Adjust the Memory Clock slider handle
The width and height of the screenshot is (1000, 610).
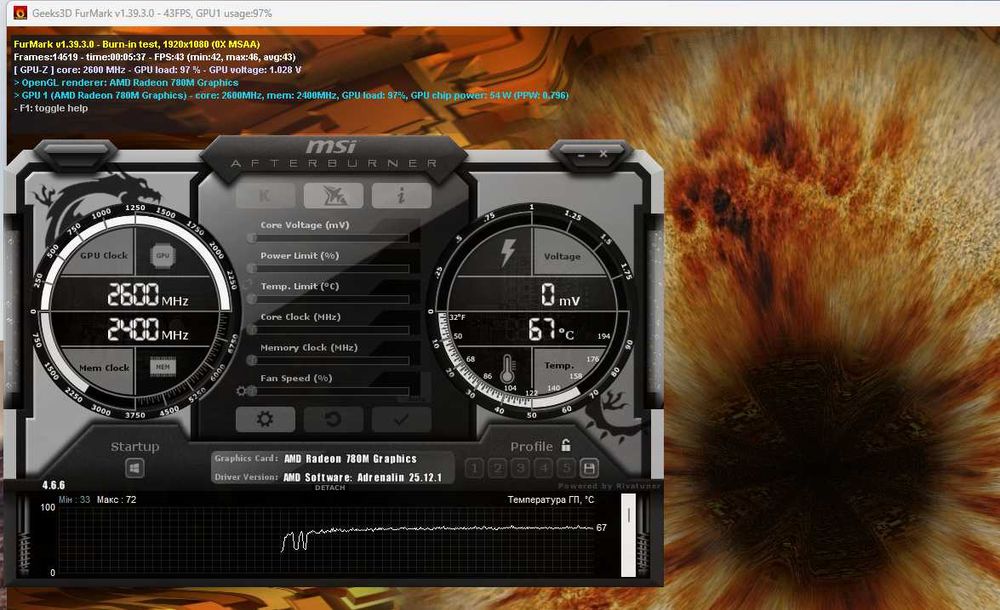point(252,361)
